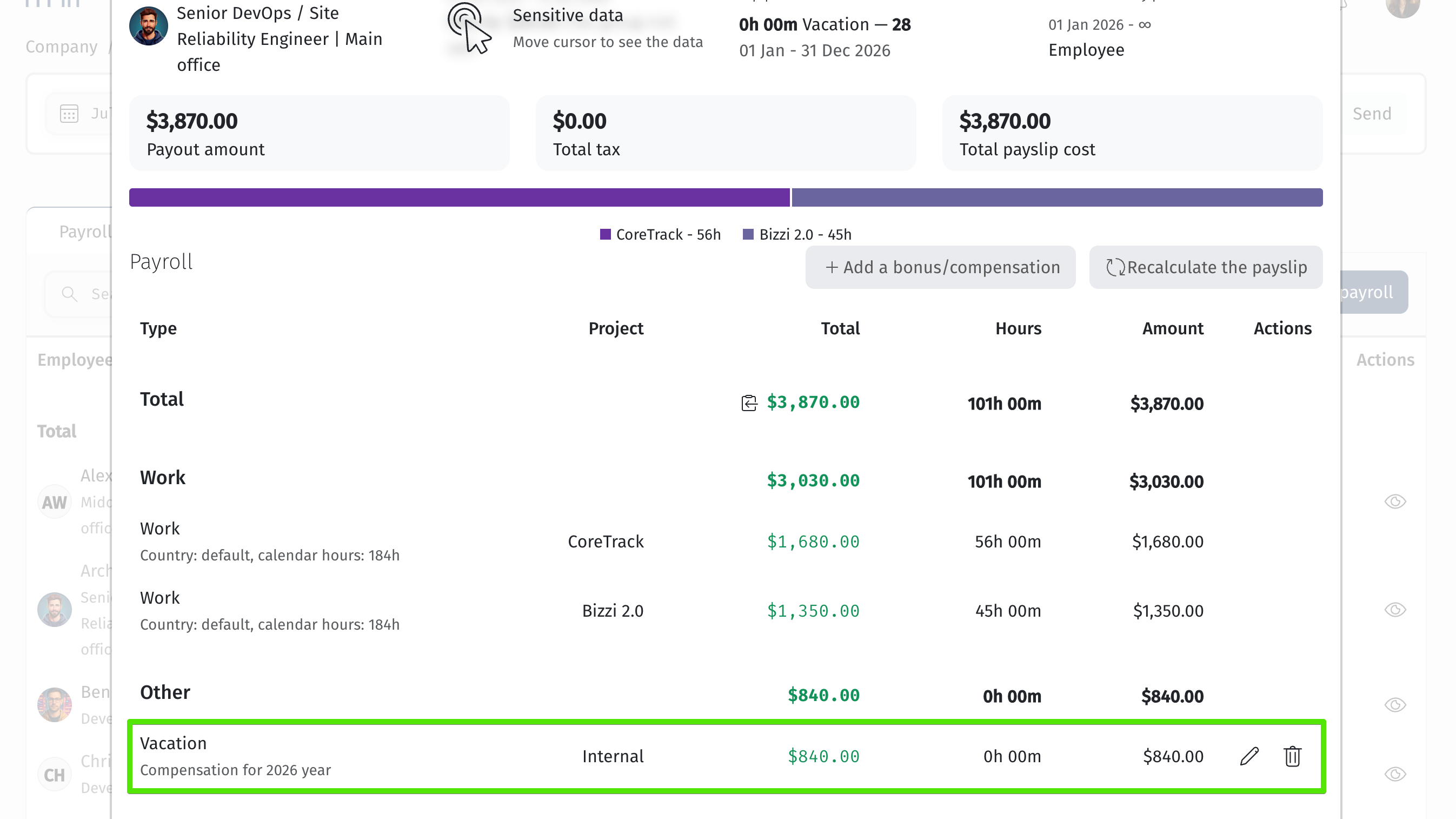
Task: Click the copy icon beside Total $3,870.00
Action: pyautogui.click(x=749, y=402)
